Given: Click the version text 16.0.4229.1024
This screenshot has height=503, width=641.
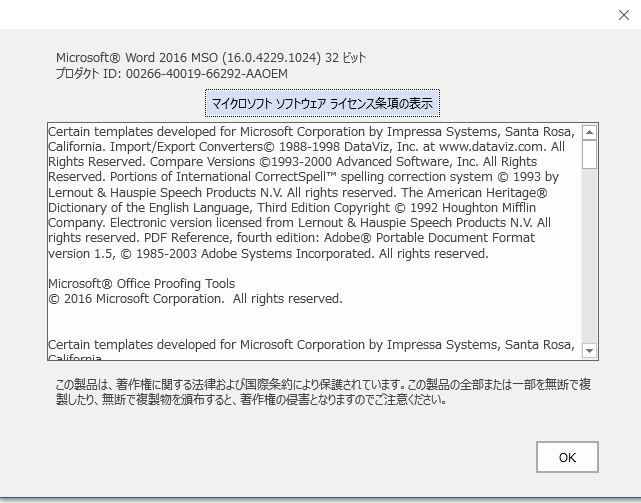Looking at the screenshot, I should 271,58.
